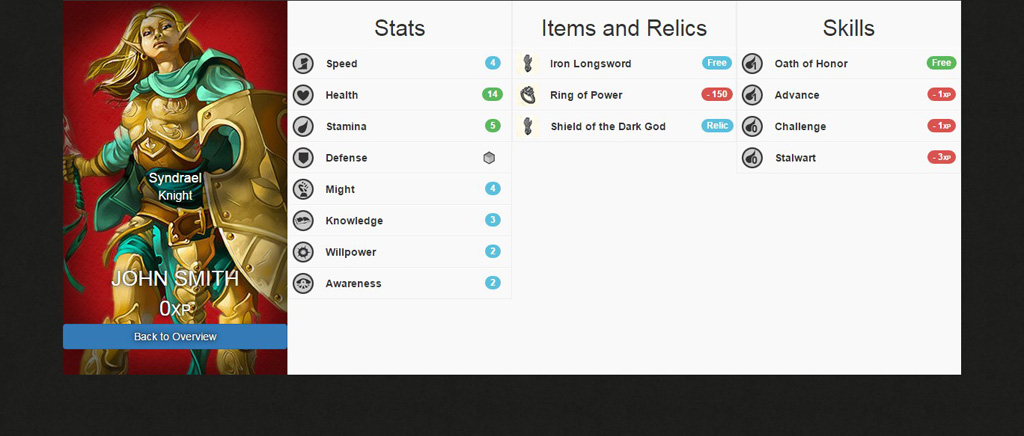The image size is (1024, 436).
Task: Click the Might fist icon
Action: [x=303, y=189]
